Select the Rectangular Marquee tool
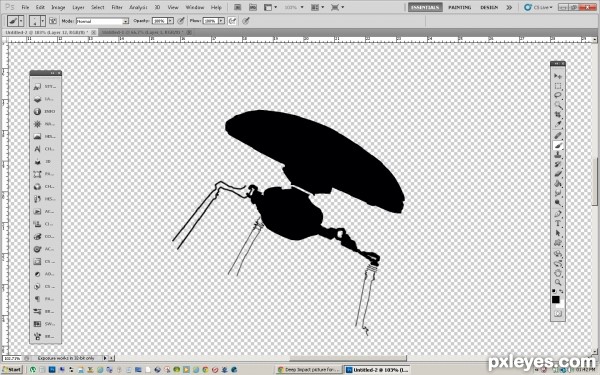This screenshot has width=600, height=375. click(x=558, y=86)
